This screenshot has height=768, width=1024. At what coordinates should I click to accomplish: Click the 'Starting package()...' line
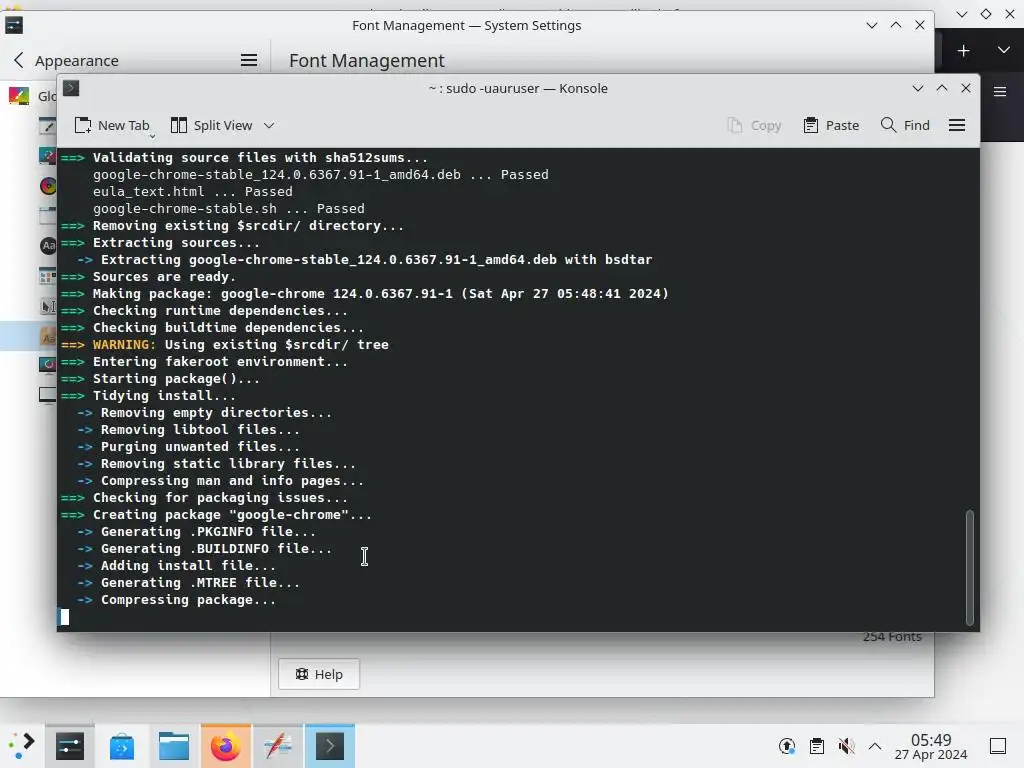[x=176, y=378]
